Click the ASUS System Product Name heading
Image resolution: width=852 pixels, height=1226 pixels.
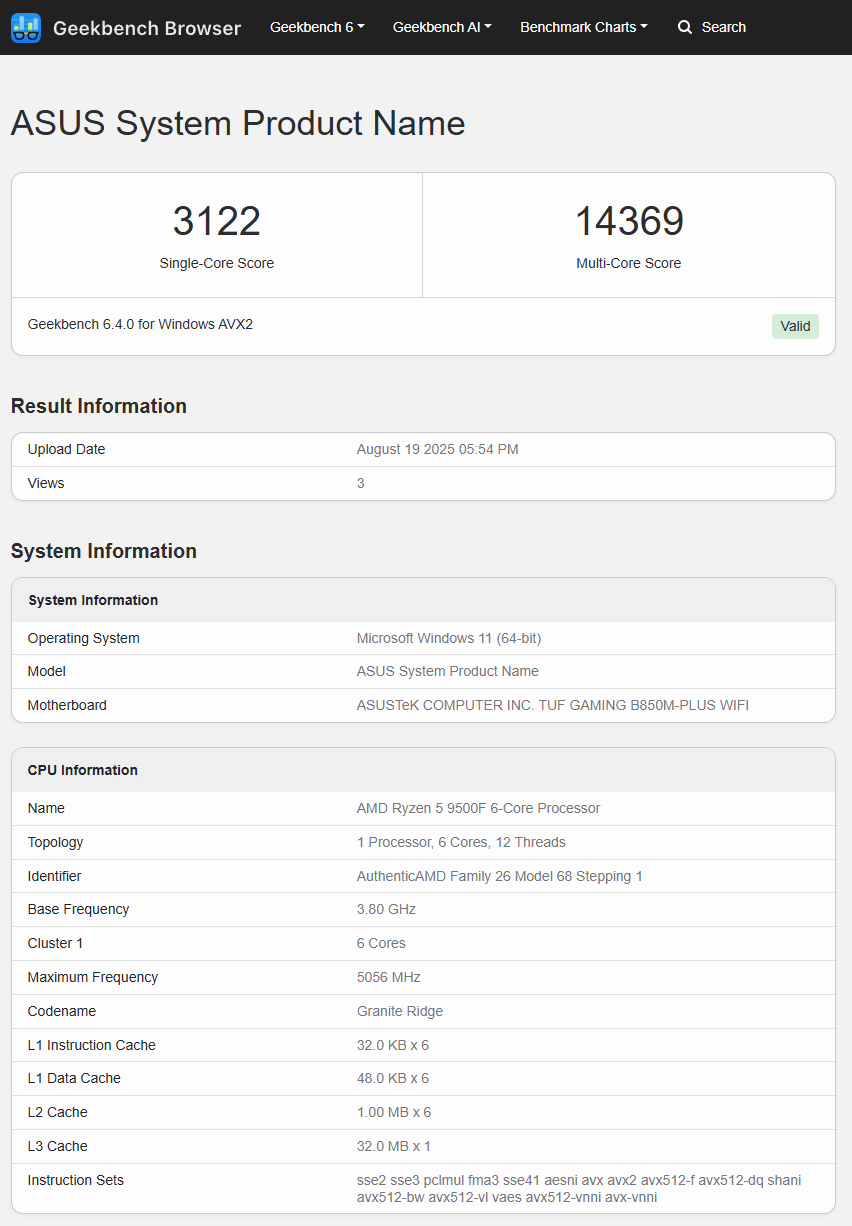237,123
